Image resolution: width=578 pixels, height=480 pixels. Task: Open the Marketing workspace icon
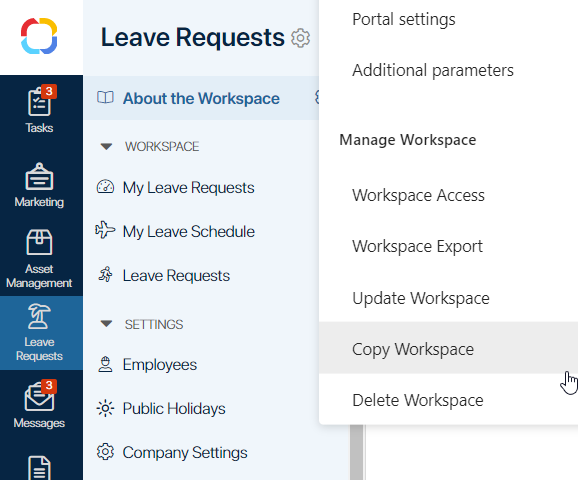point(39,177)
